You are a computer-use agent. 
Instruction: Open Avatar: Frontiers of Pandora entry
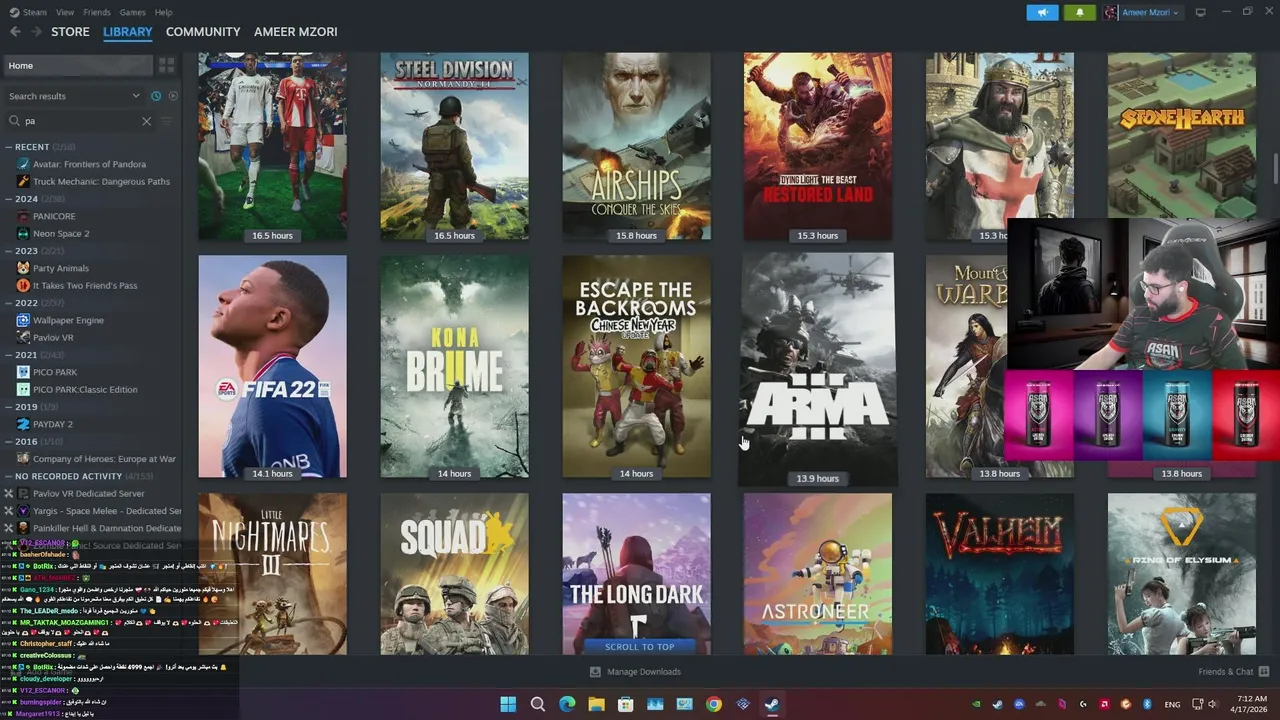click(89, 164)
